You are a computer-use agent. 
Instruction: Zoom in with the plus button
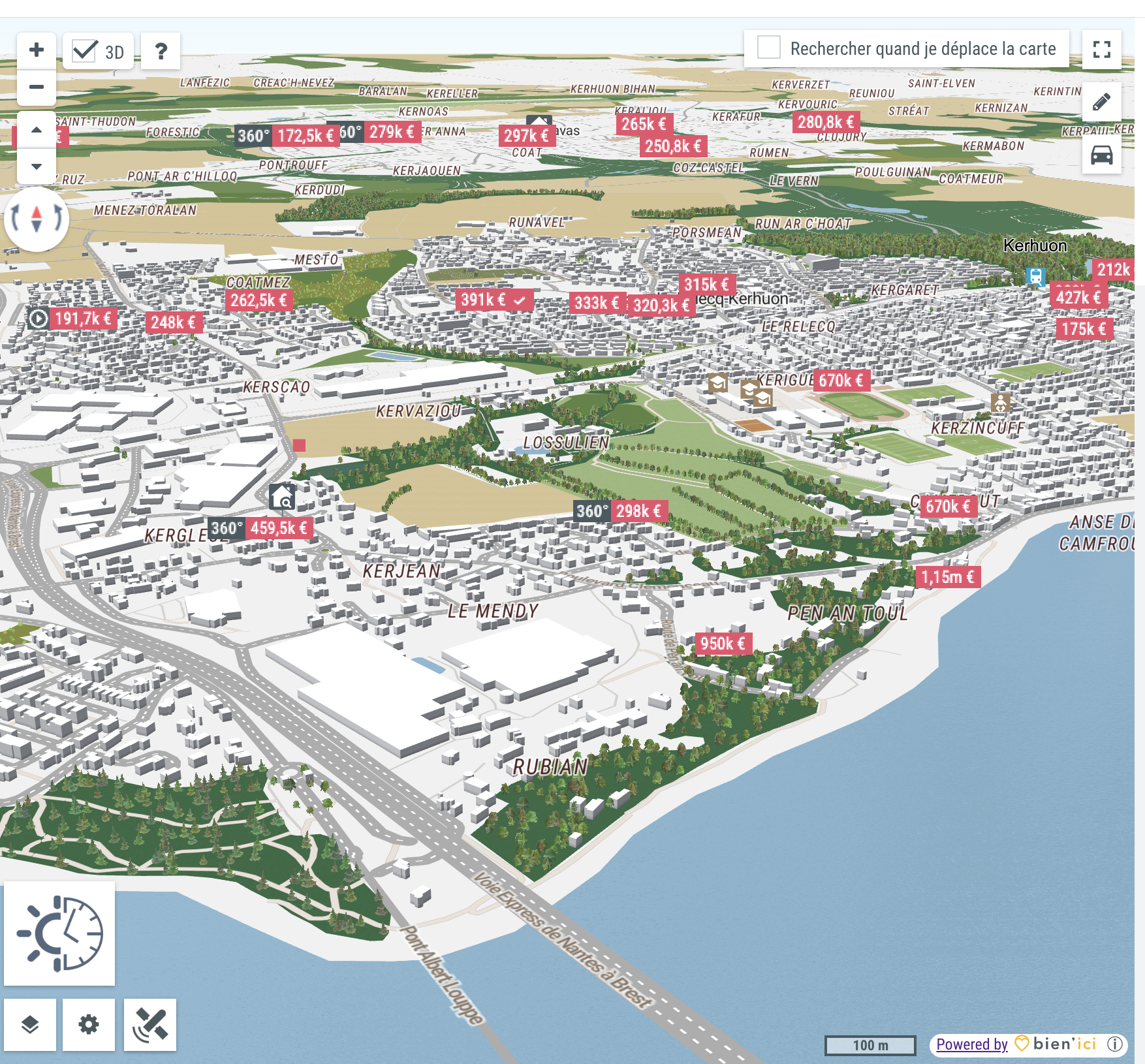click(x=37, y=50)
